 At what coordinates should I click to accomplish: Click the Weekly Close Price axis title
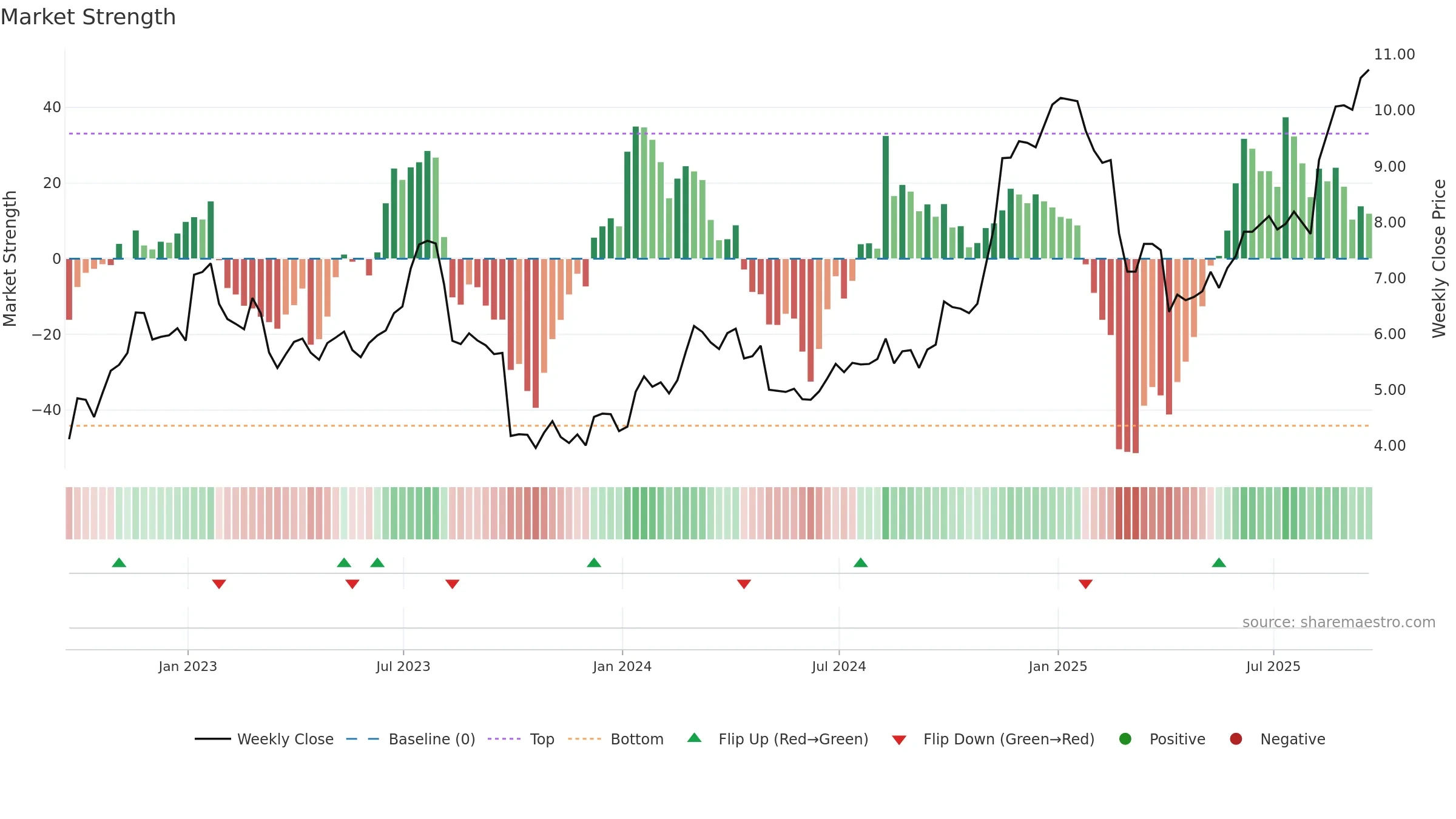point(1439,258)
